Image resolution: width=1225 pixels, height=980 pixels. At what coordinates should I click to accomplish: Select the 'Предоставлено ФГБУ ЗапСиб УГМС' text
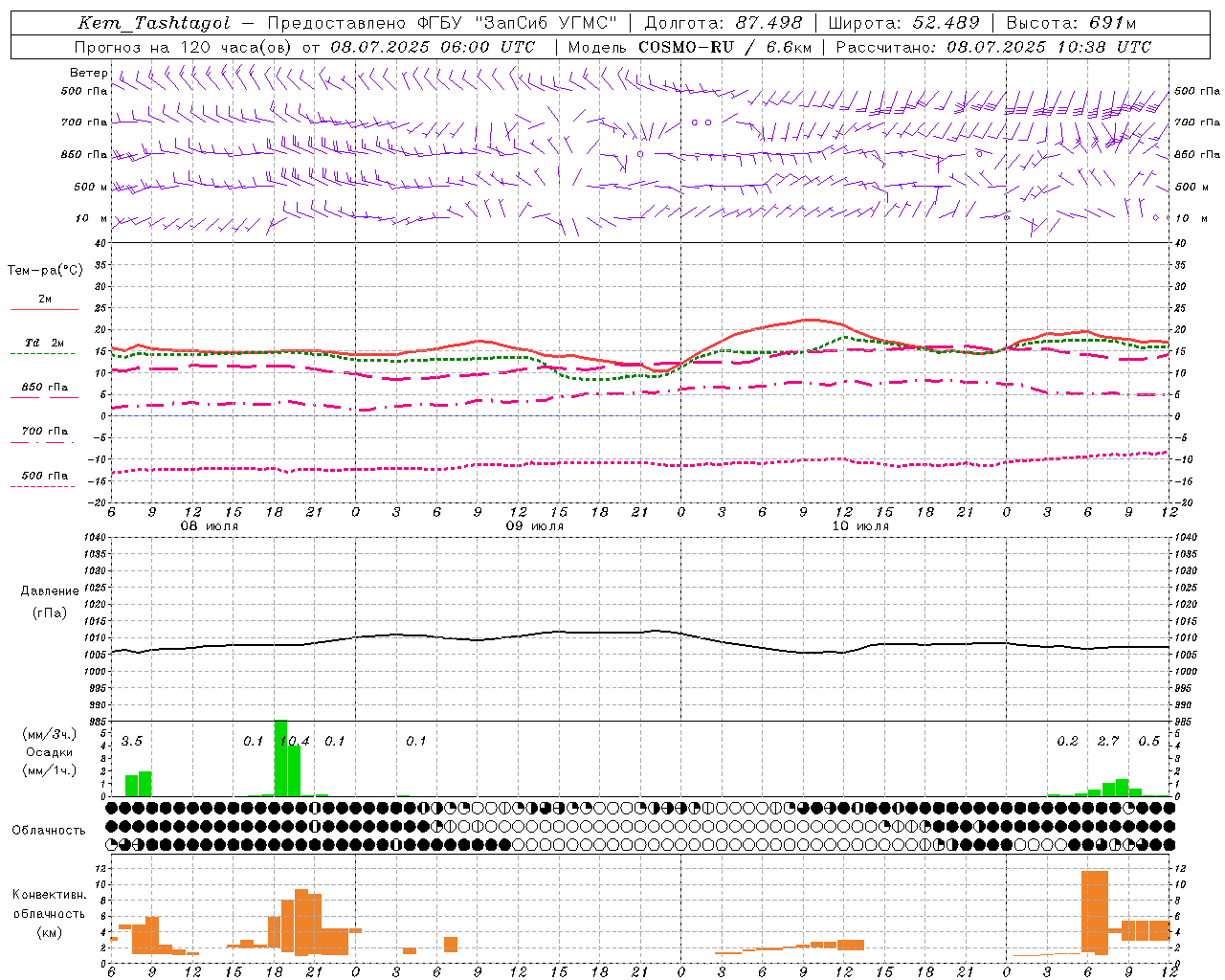[442, 24]
